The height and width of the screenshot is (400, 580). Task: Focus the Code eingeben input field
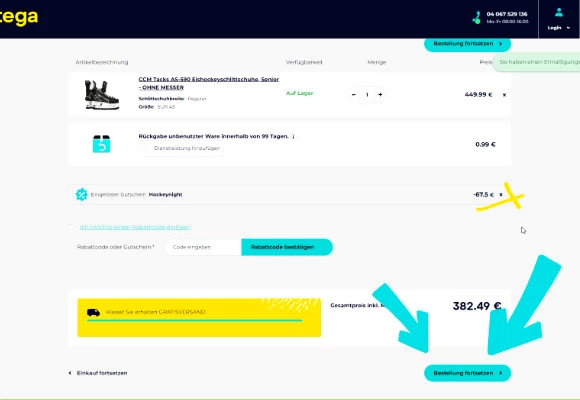[x=203, y=247]
